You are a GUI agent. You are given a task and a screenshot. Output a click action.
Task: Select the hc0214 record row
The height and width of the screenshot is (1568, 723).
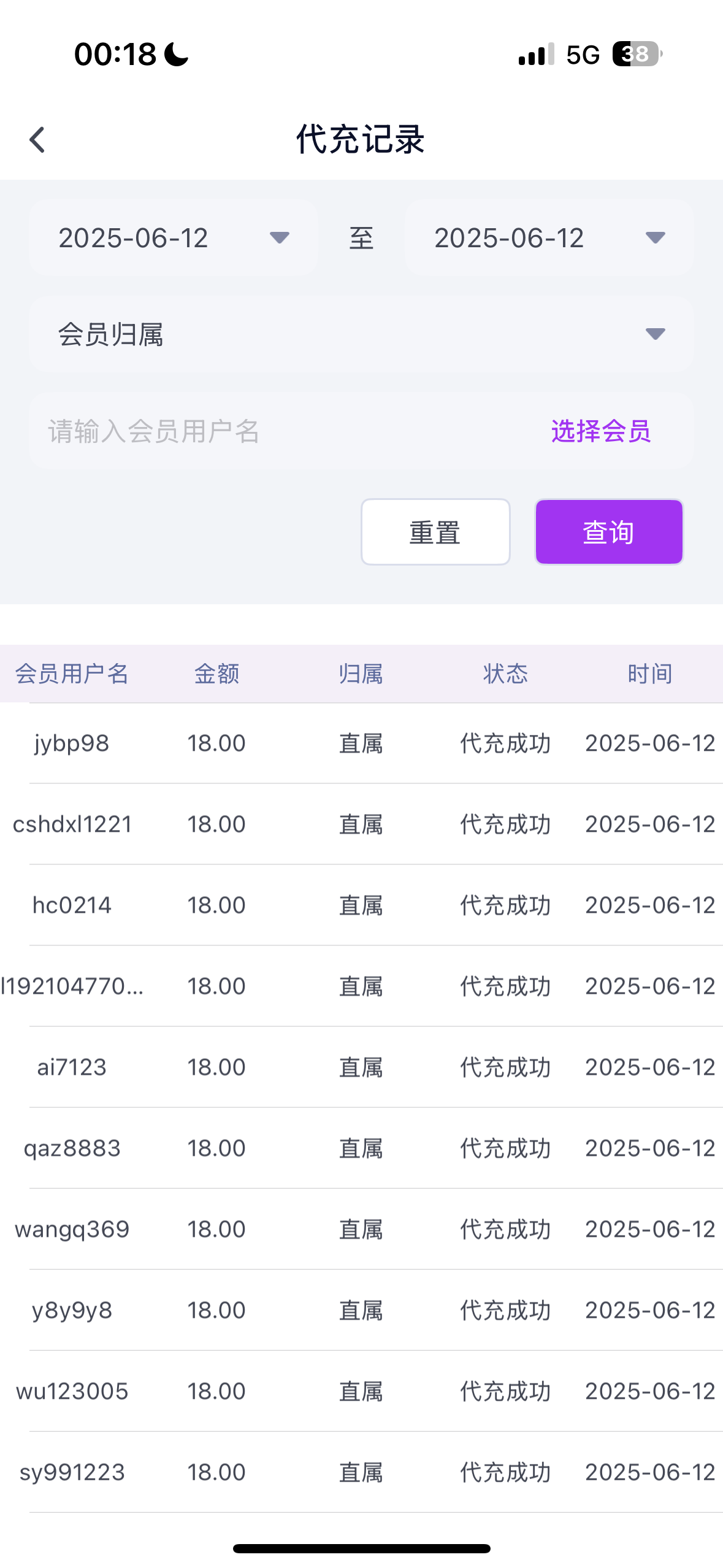click(361, 905)
